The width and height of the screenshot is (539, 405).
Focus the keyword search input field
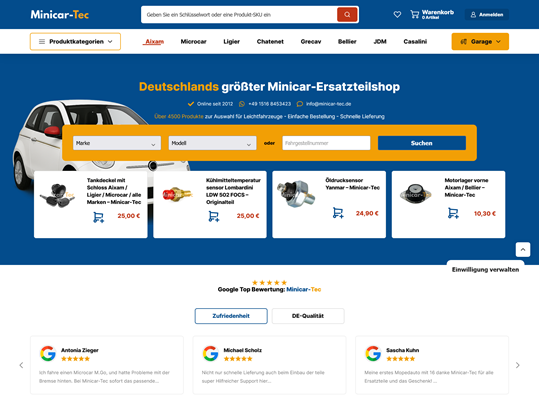[239, 14]
